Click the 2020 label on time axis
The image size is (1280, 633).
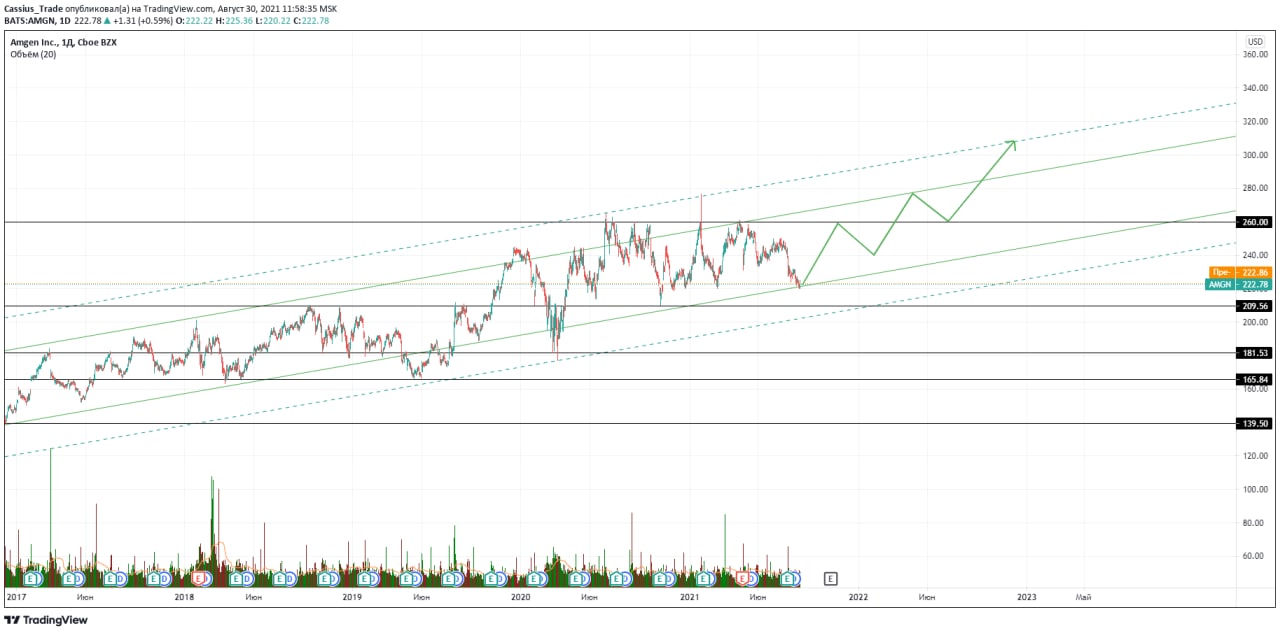tap(520, 597)
